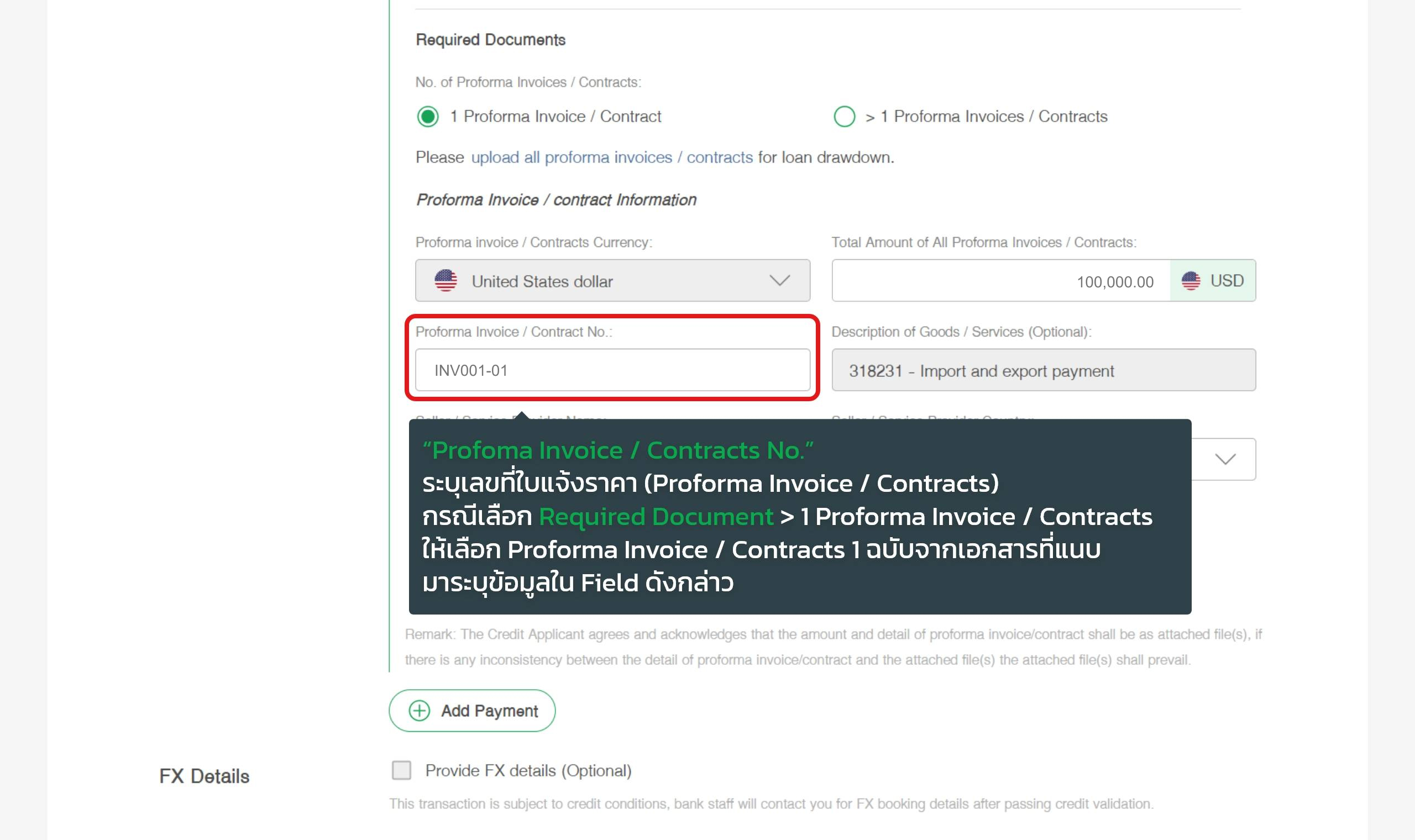Open the upload all proforma invoices / contracts link

click(612, 158)
